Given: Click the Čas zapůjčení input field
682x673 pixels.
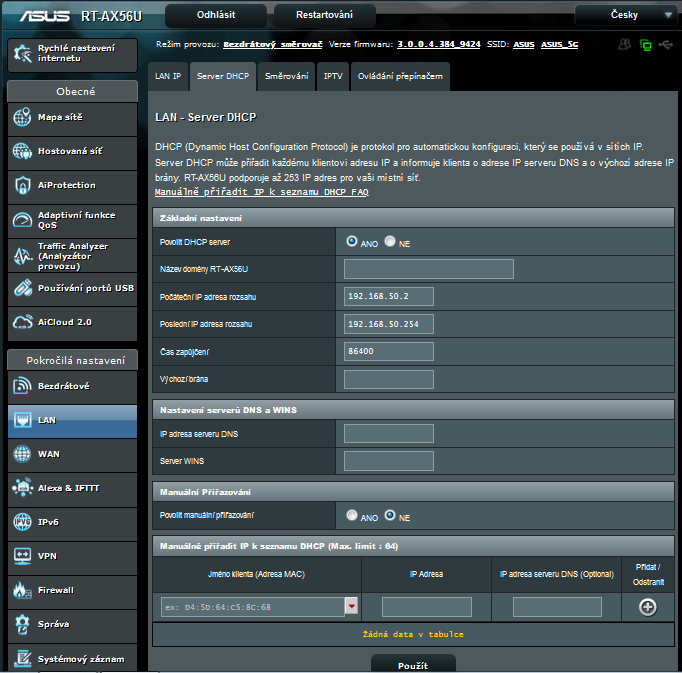Looking at the screenshot, I should tap(389, 352).
